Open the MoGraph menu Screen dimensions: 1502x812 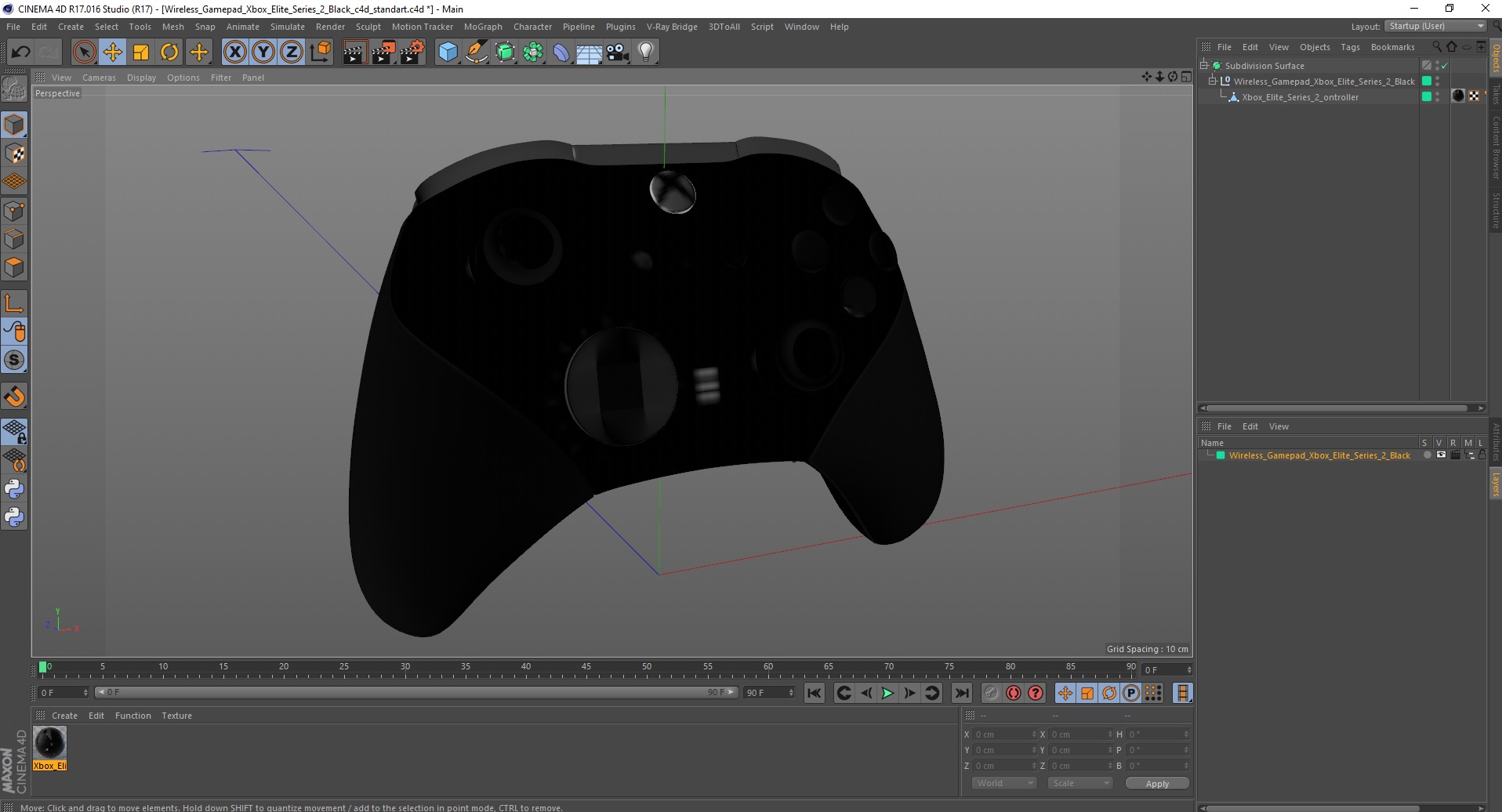pos(483,27)
